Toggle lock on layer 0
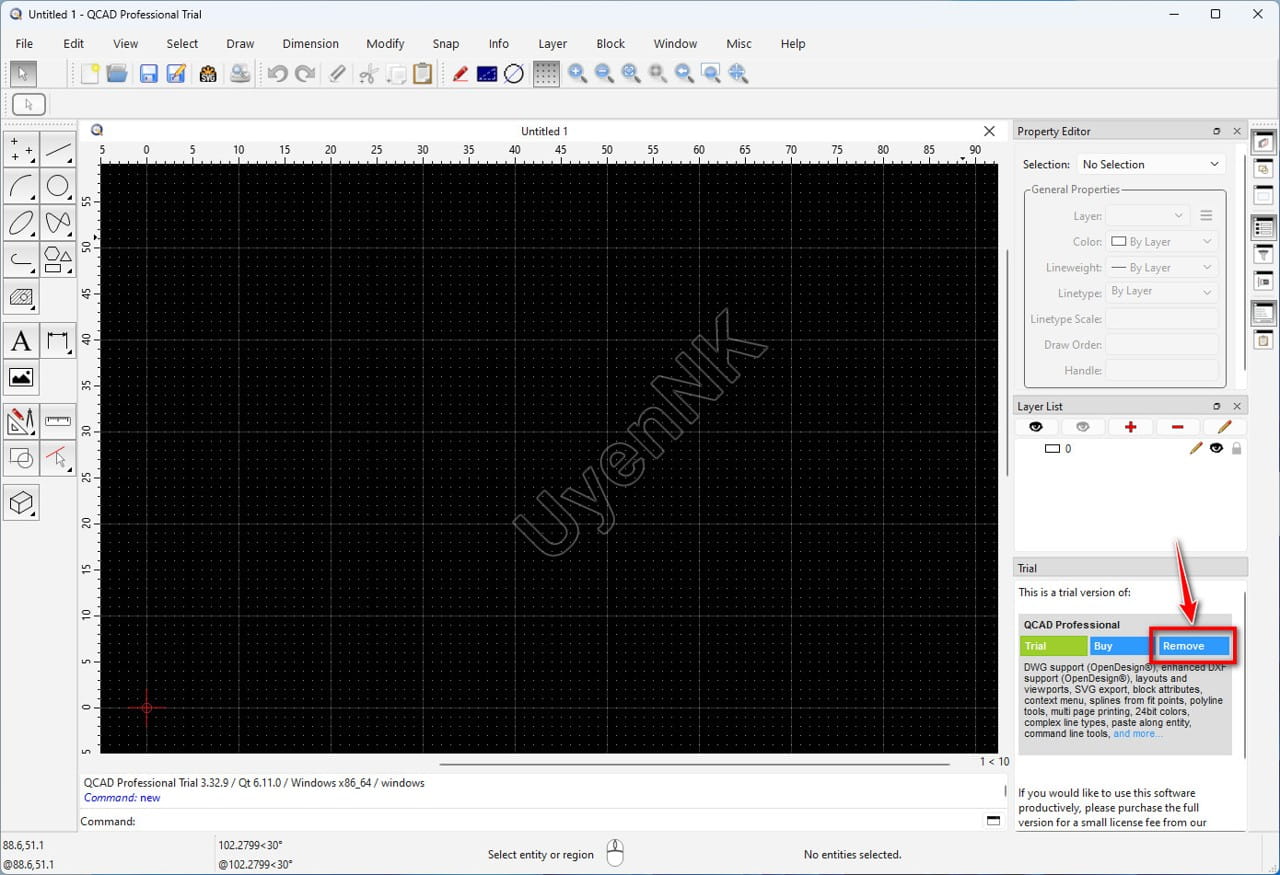The image size is (1280, 875). [x=1236, y=449]
